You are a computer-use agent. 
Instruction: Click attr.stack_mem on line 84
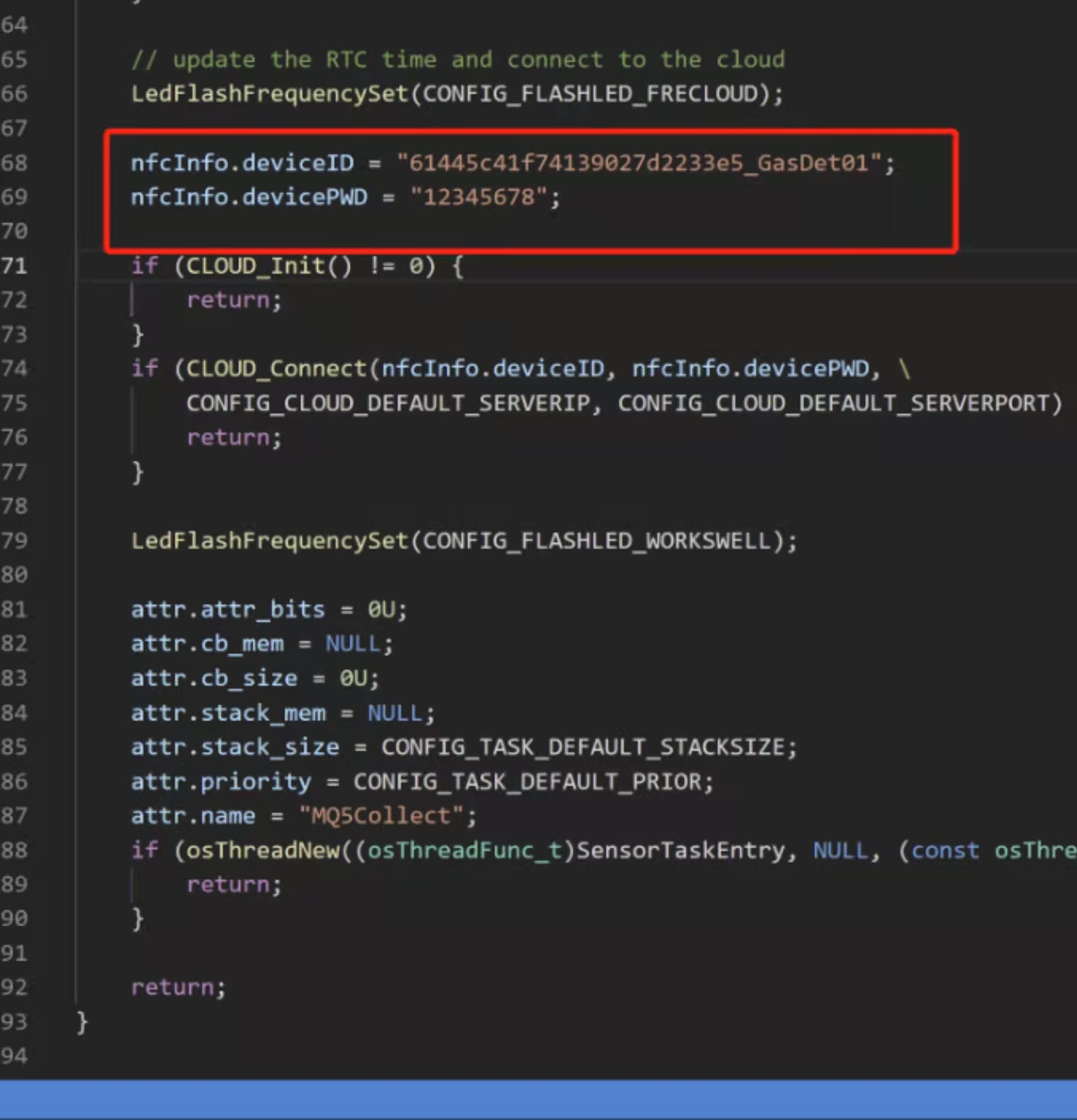pyautogui.click(x=228, y=713)
